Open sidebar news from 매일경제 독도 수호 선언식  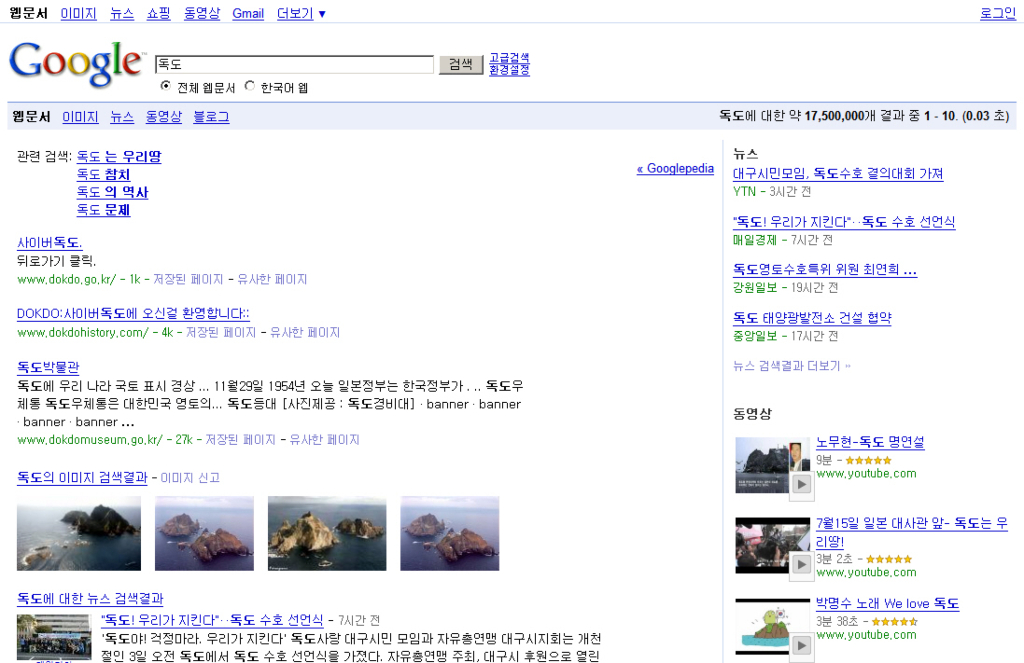tap(844, 222)
